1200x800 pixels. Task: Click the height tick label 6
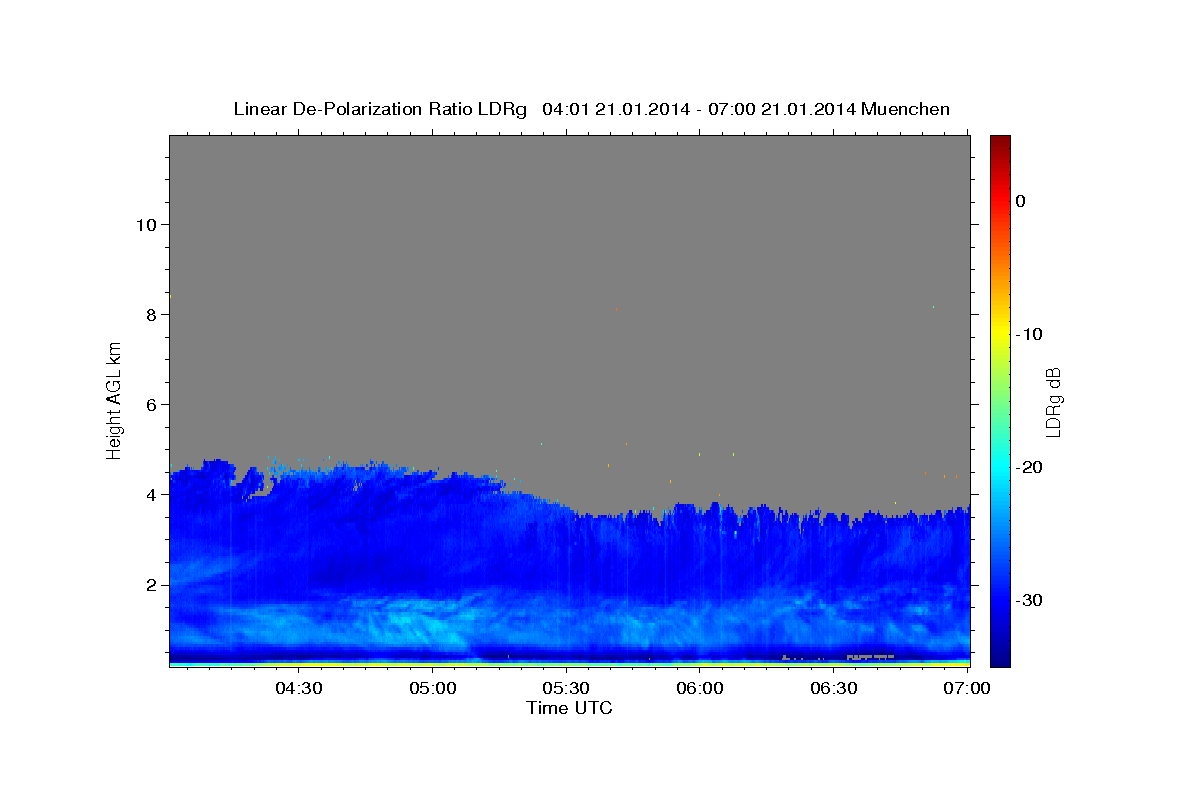coord(149,404)
